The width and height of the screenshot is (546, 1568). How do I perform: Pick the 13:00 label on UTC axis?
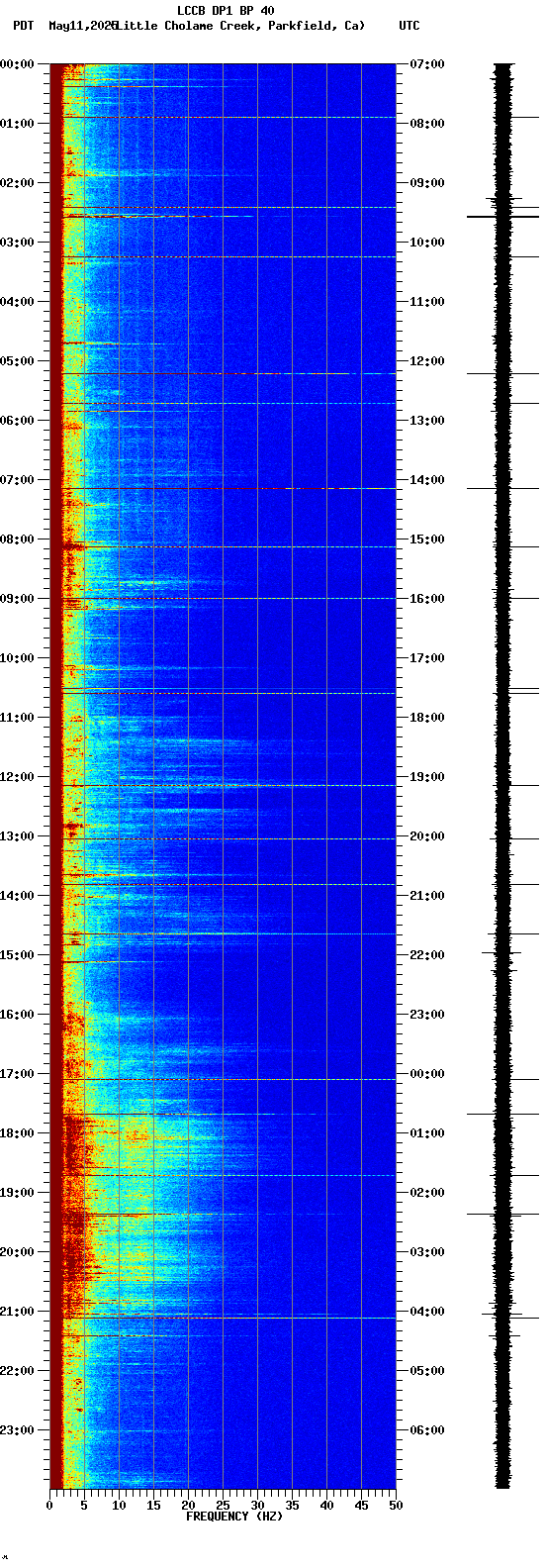[x=427, y=421]
